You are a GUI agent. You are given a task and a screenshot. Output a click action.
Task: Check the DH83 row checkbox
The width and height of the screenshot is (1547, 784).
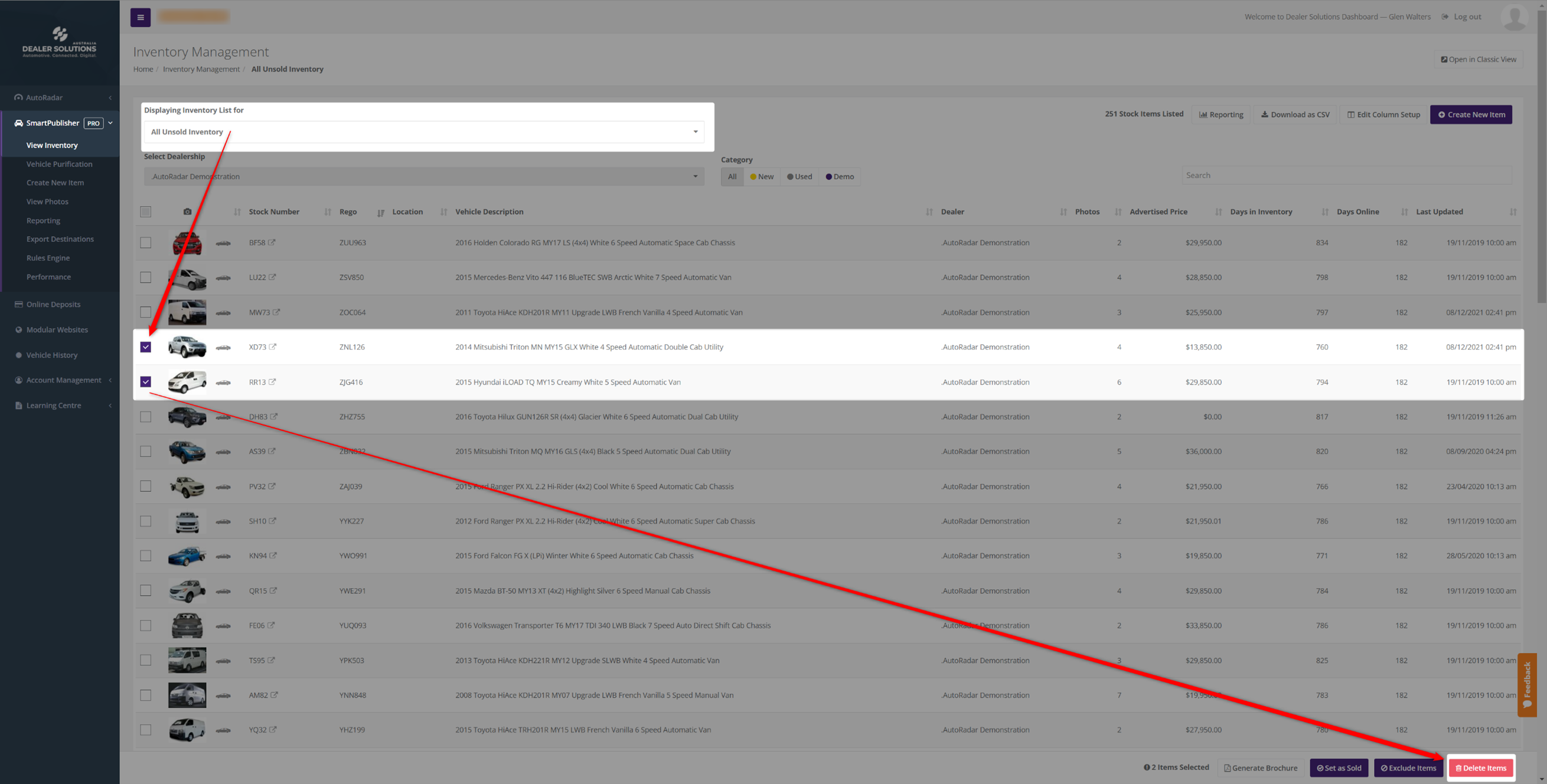pyautogui.click(x=145, y=417)
